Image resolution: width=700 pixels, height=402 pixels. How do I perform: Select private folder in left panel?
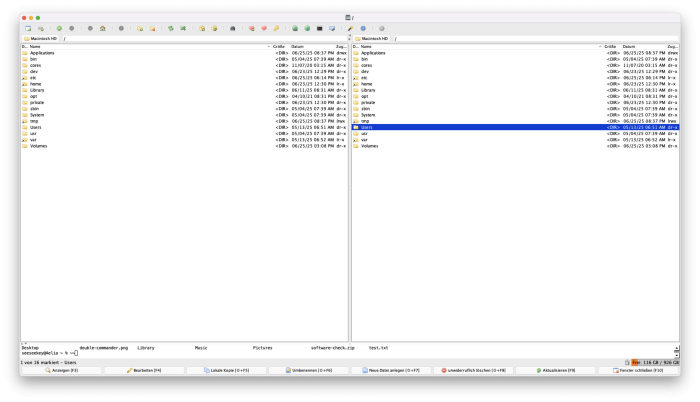pos(184,102)
